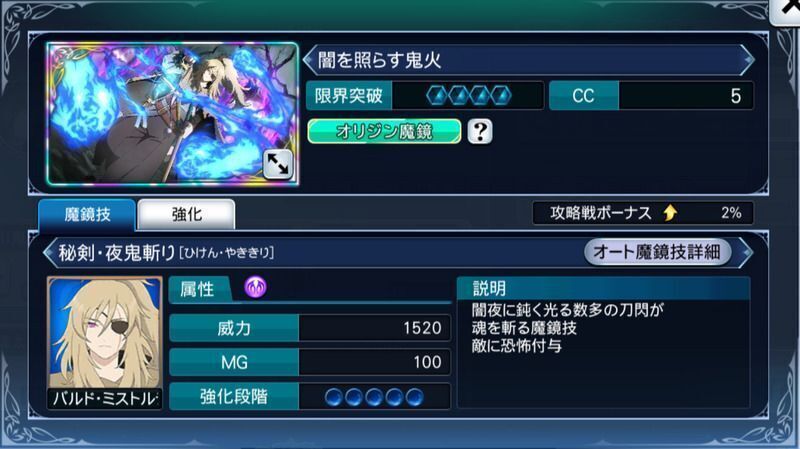Go to next card with title right arrow

tap(748, 60)
